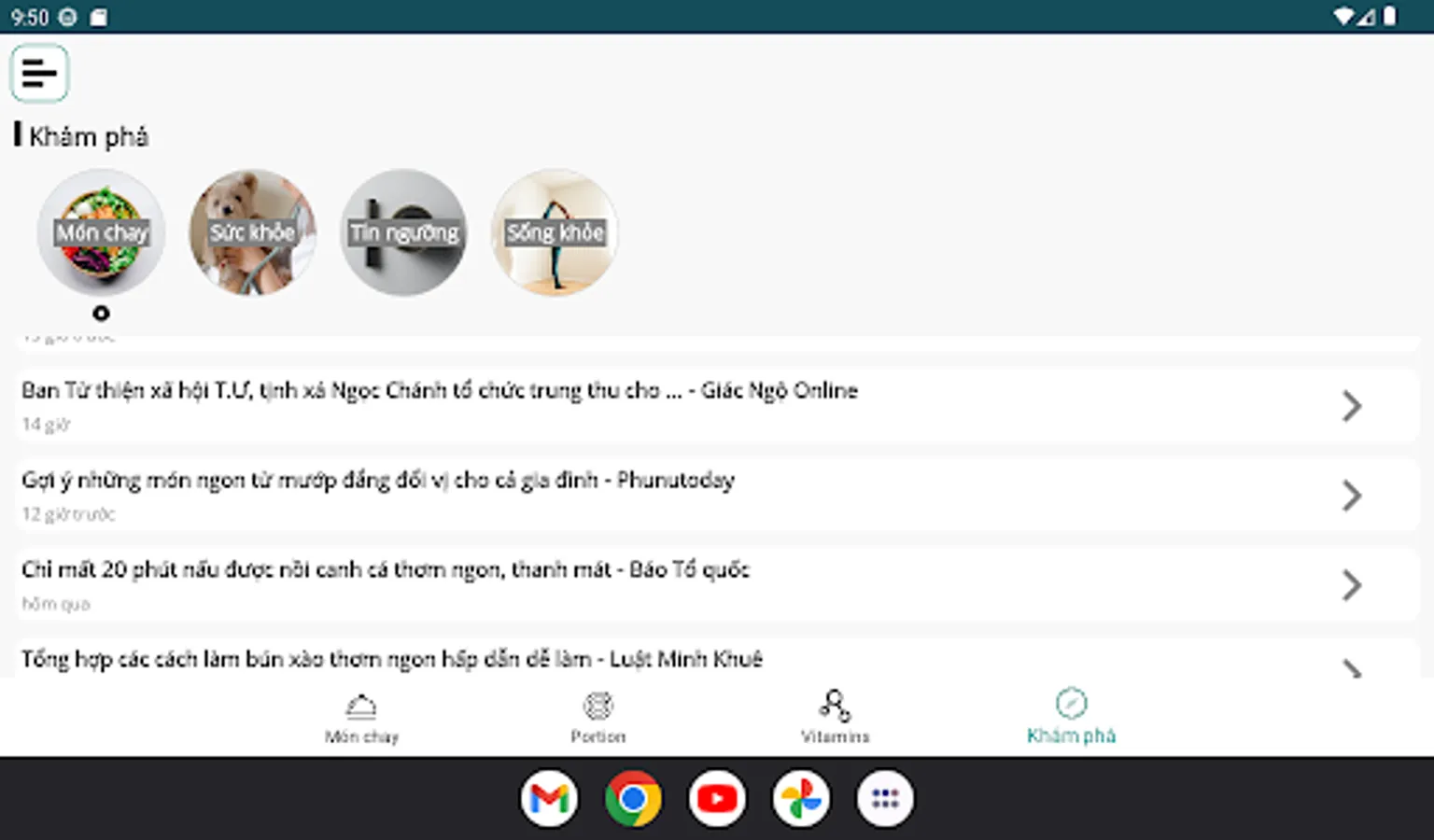This screenshot has width=1434, height=840.
Task: Select the Sức khỏe category circle
Action: tap(252, 233)
